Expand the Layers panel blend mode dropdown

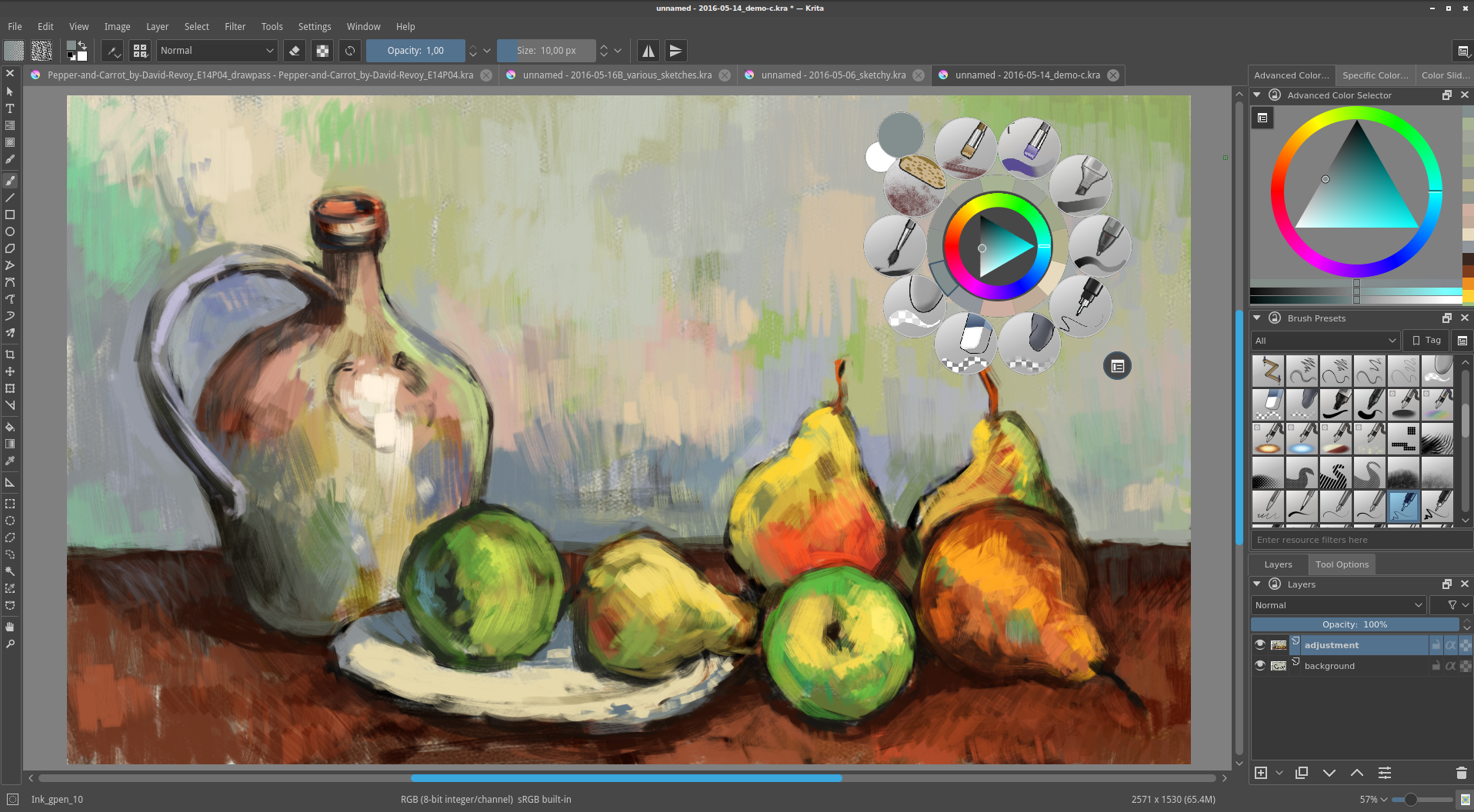click(x=1338, y=605)
